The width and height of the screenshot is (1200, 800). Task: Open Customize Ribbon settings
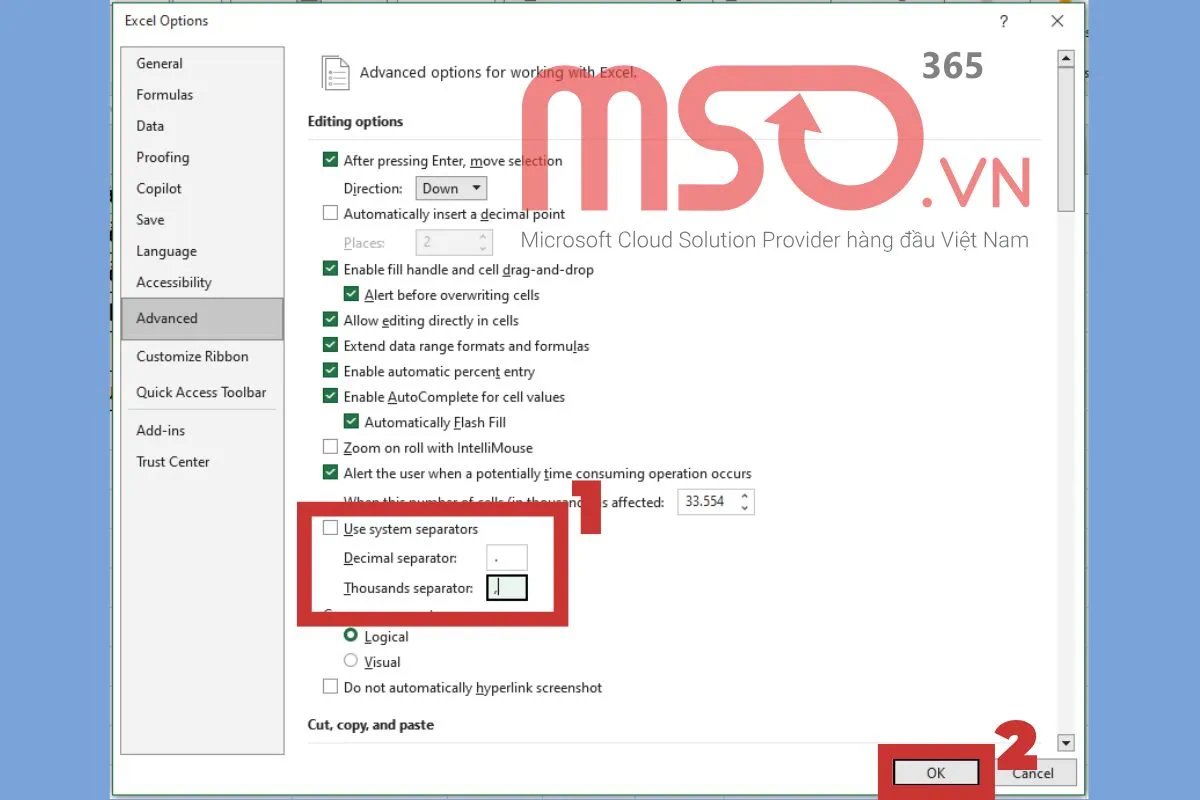192,356
